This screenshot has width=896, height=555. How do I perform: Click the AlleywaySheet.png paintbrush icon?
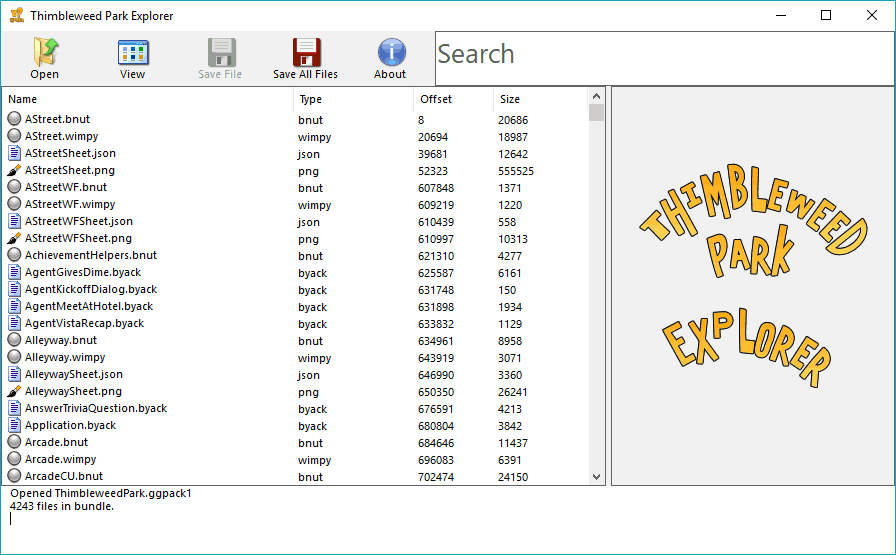point(14,391)
